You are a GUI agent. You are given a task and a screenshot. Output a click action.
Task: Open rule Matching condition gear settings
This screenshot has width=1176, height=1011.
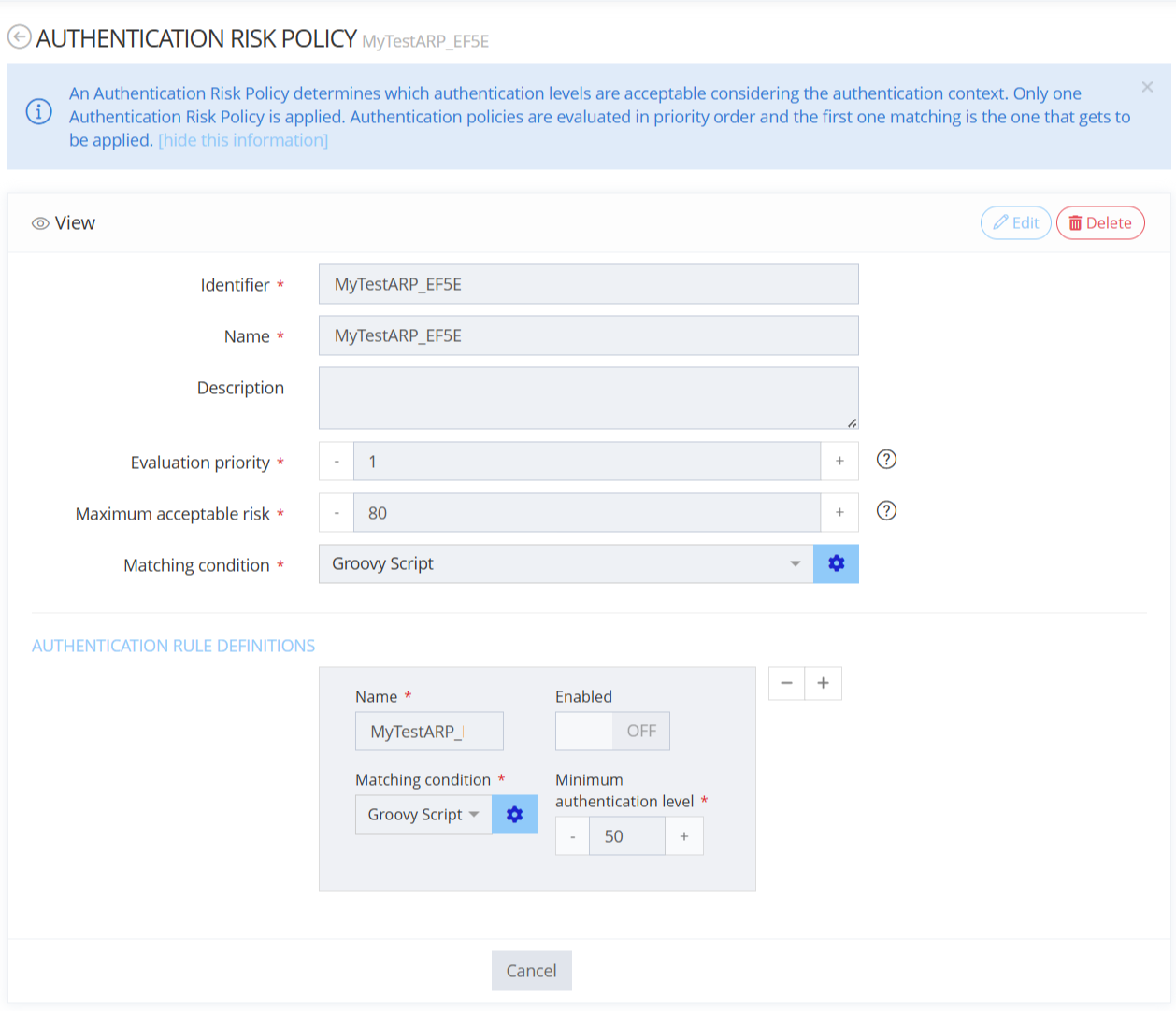click(x=514, y=815)
